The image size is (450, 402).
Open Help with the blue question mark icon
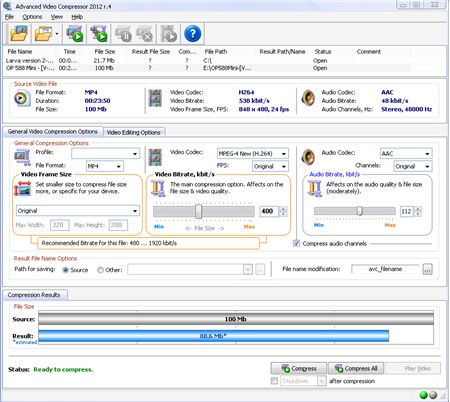coord(193,34)
